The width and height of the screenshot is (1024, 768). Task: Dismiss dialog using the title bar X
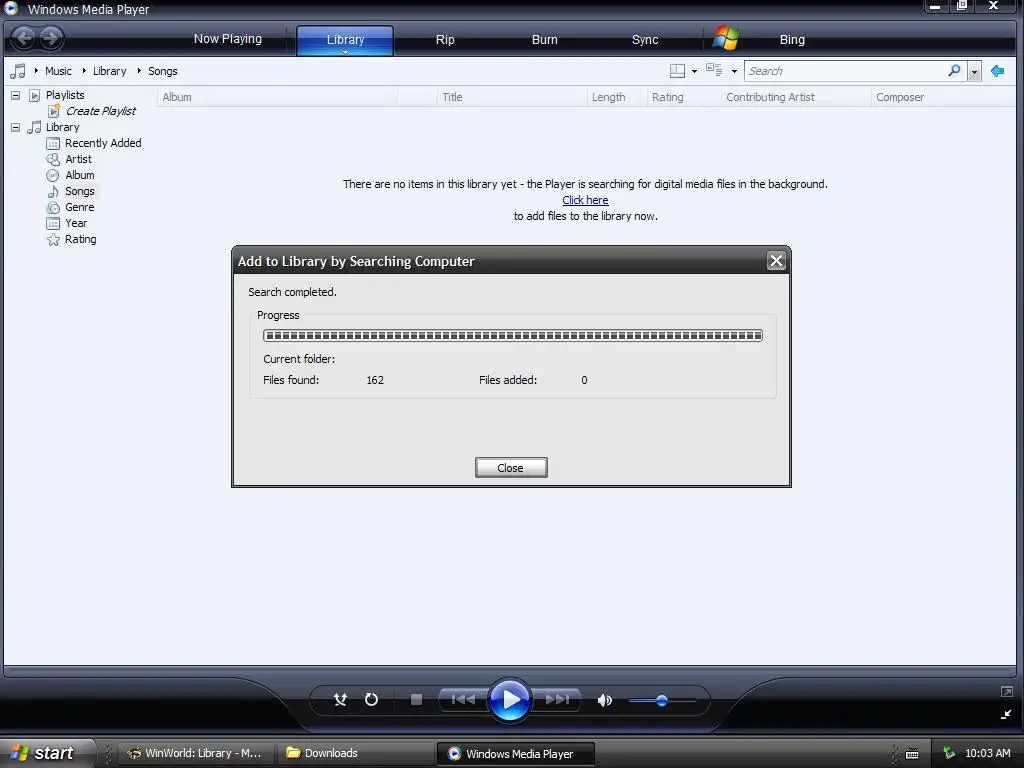pyautogui.click(x=776, y=261)
